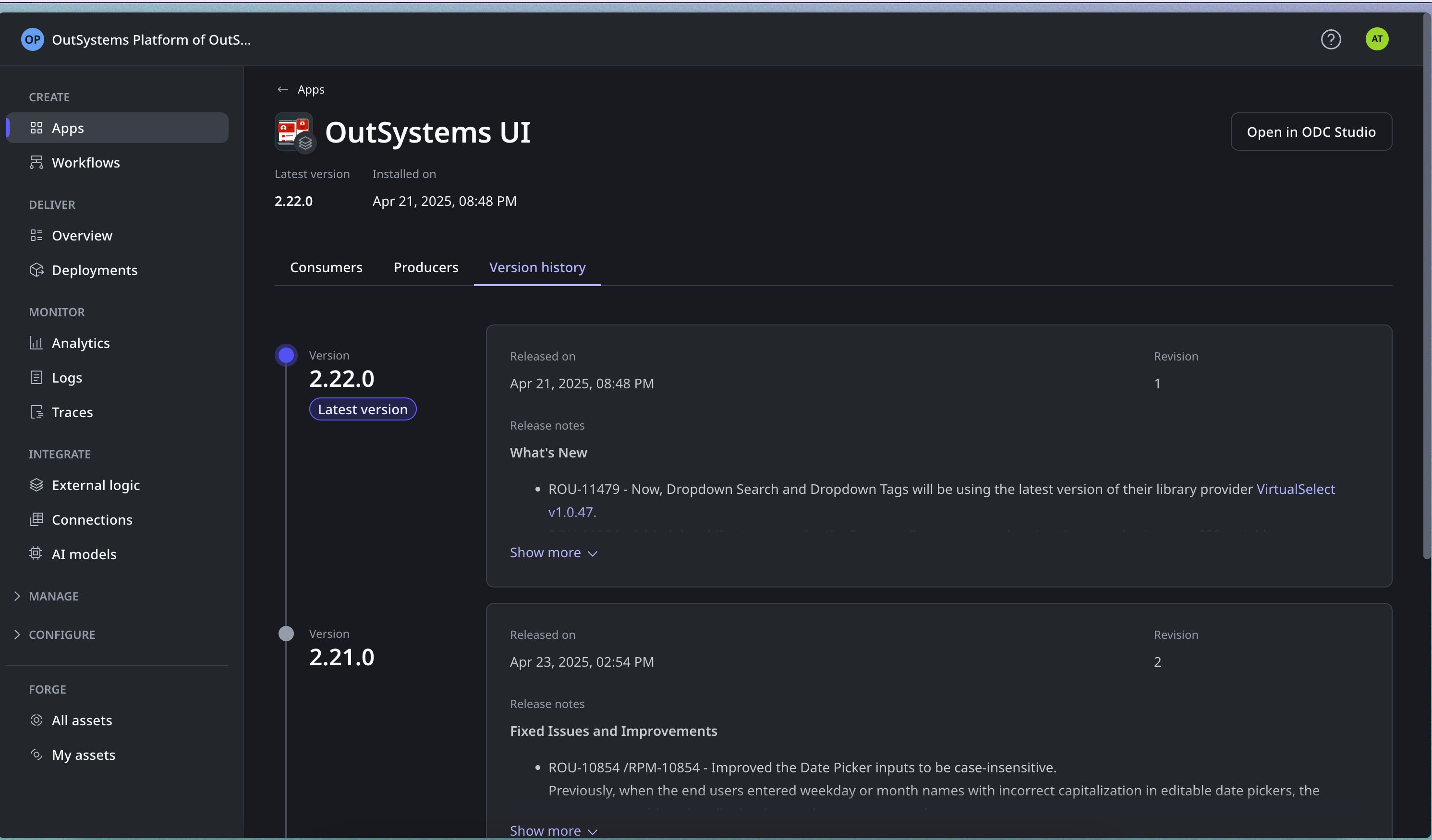The image size is (1432, 840).
Task: Click Fixed Issues and Improvements heading
Action: pos(614,731)
